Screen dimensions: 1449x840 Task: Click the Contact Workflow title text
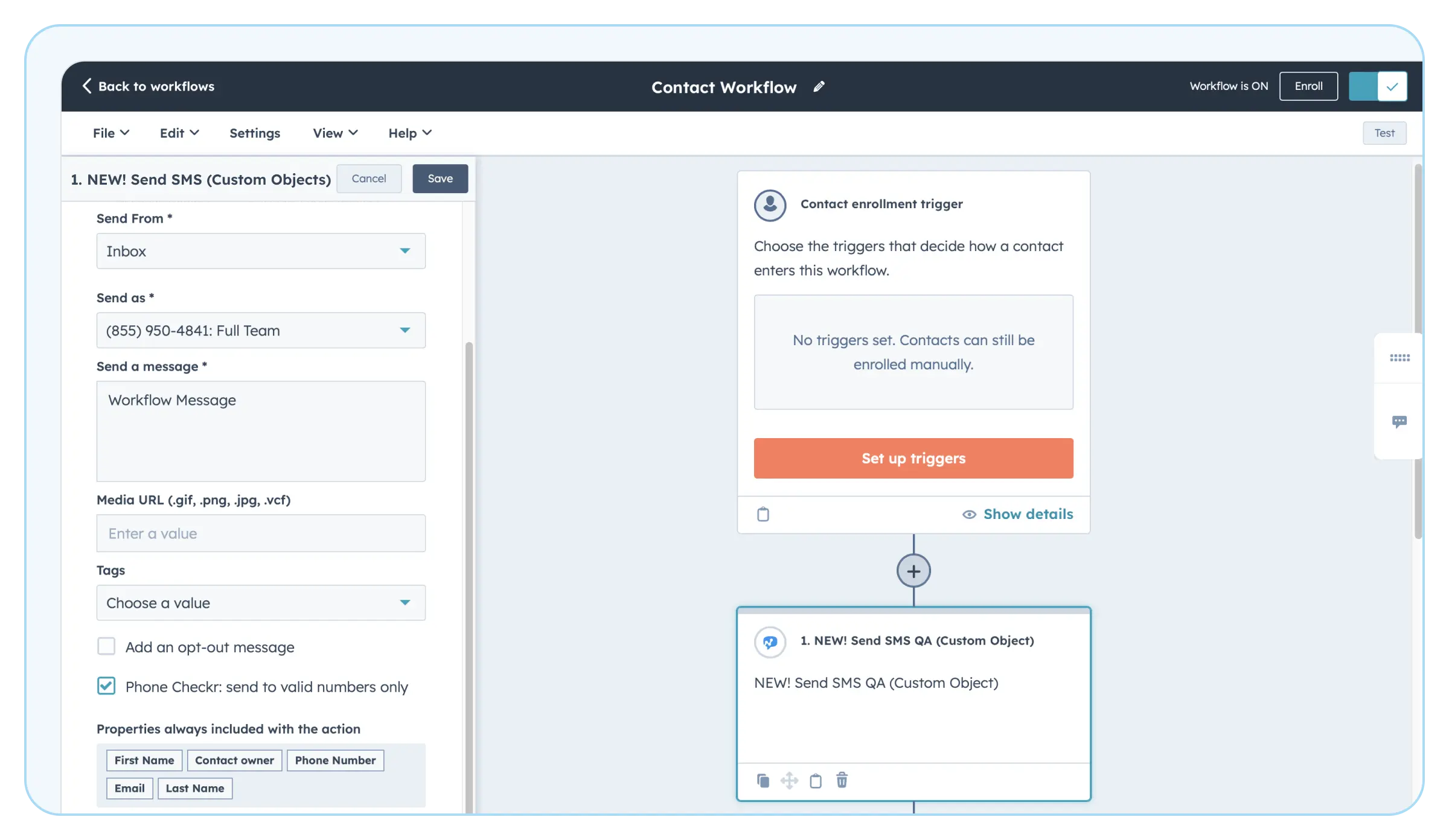point(724,87)
